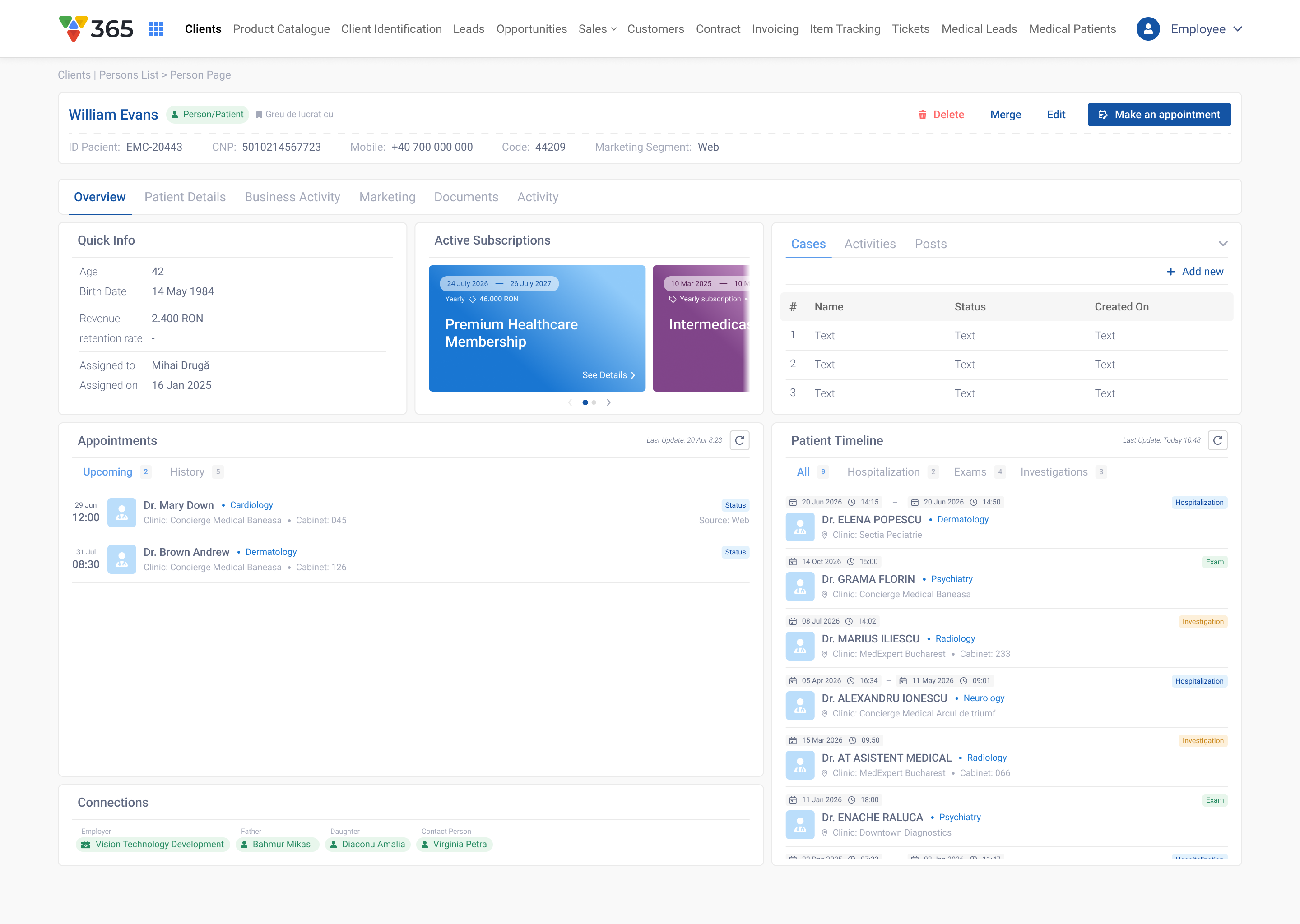Collapse the Cases panel chevron
The height and width of the screenshot is (924, 1300).
click(1223, 244)
